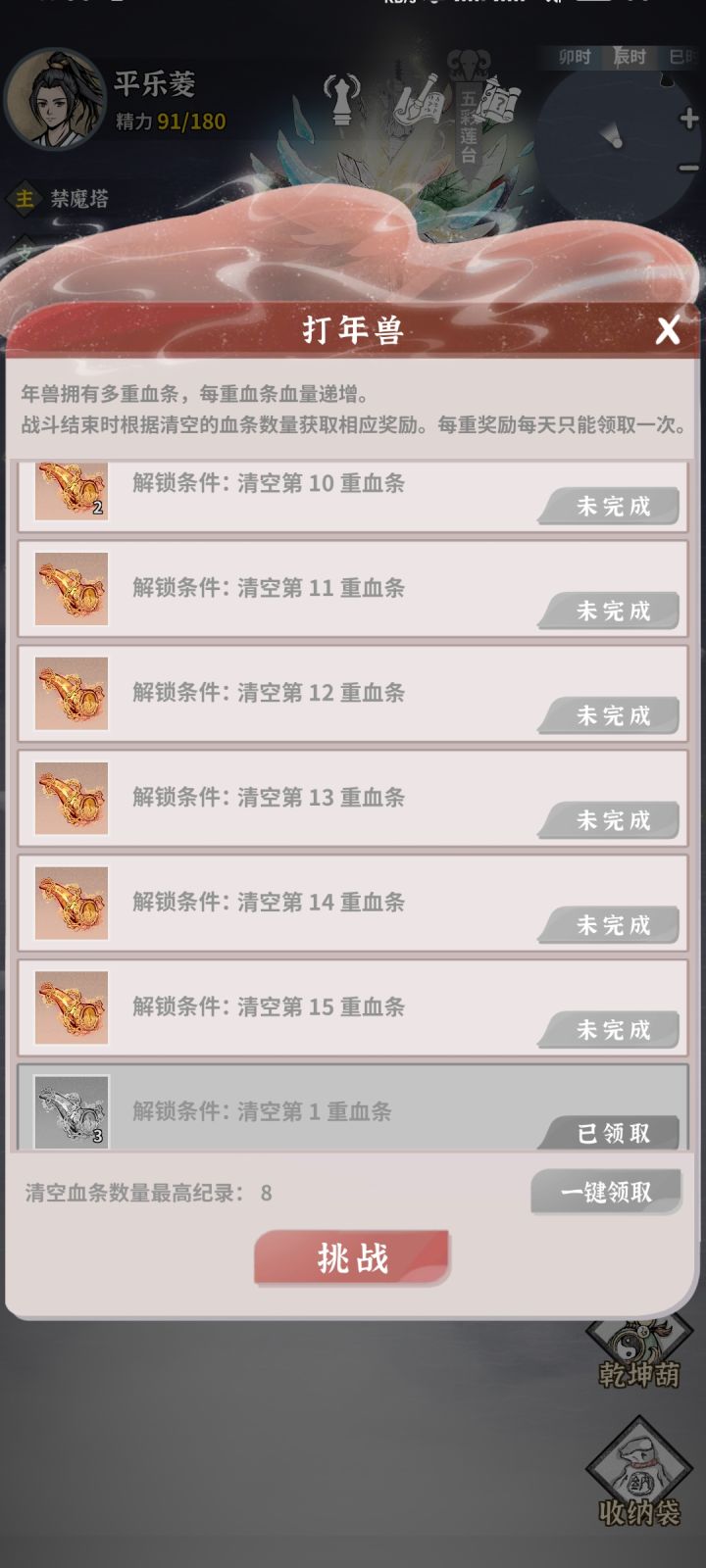Click greyed reward icon for 第 1 重血条
This screenshot has width=706, height=1568.
[x=72, y=1112]
